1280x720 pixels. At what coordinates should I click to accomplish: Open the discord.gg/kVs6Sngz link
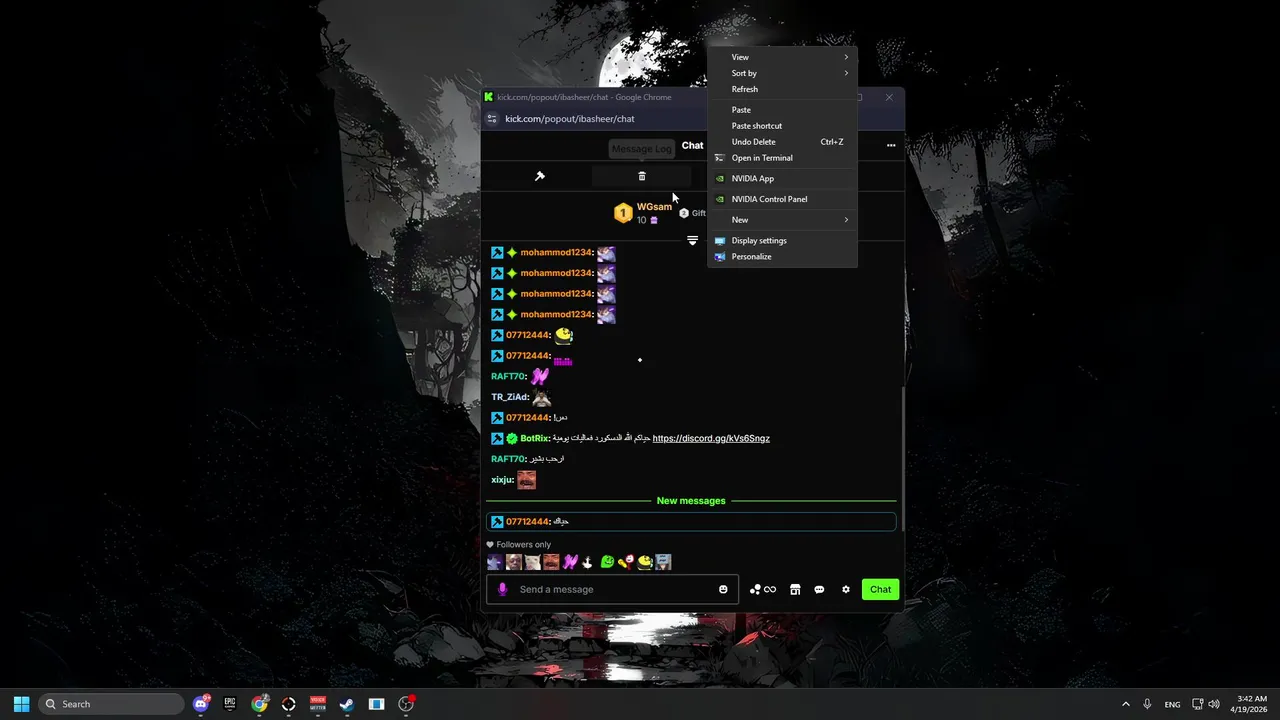point(711,438)
